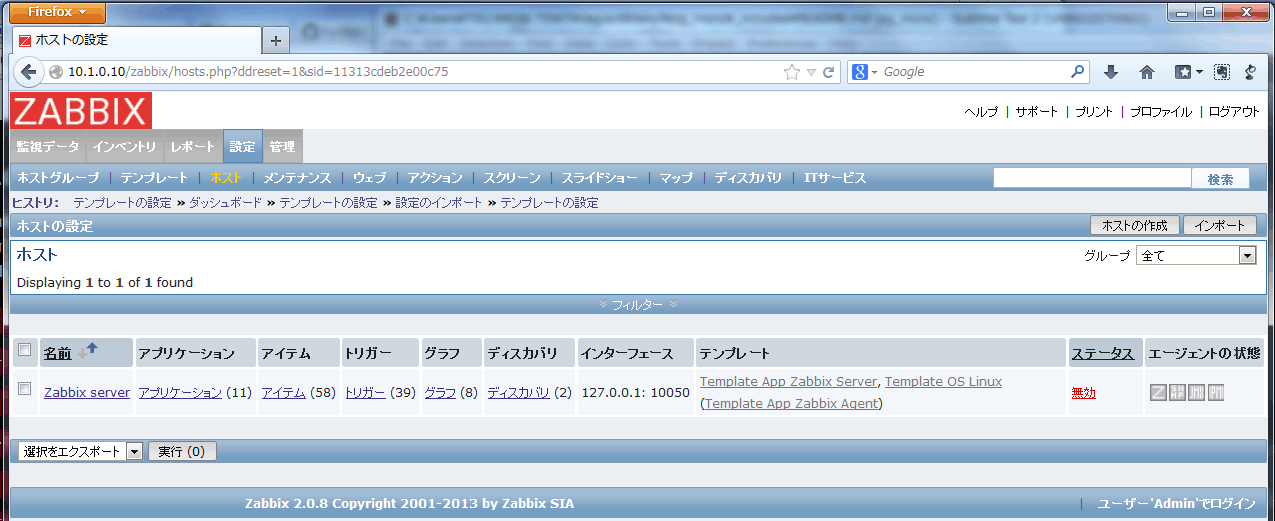
Task: Open the Firefox menu button dropdown
Action: (x=60, y=12)
